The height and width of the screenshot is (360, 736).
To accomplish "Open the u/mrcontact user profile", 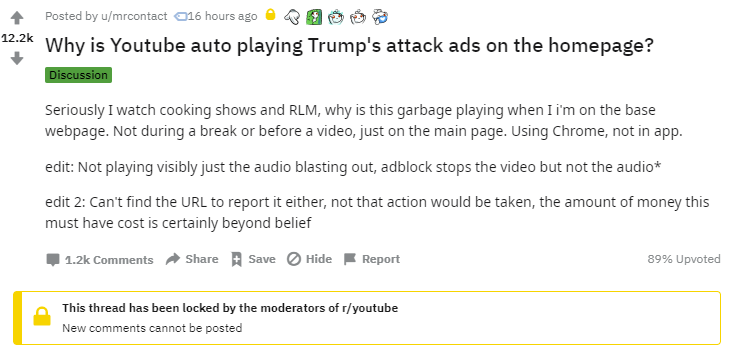I will point(134,16).
